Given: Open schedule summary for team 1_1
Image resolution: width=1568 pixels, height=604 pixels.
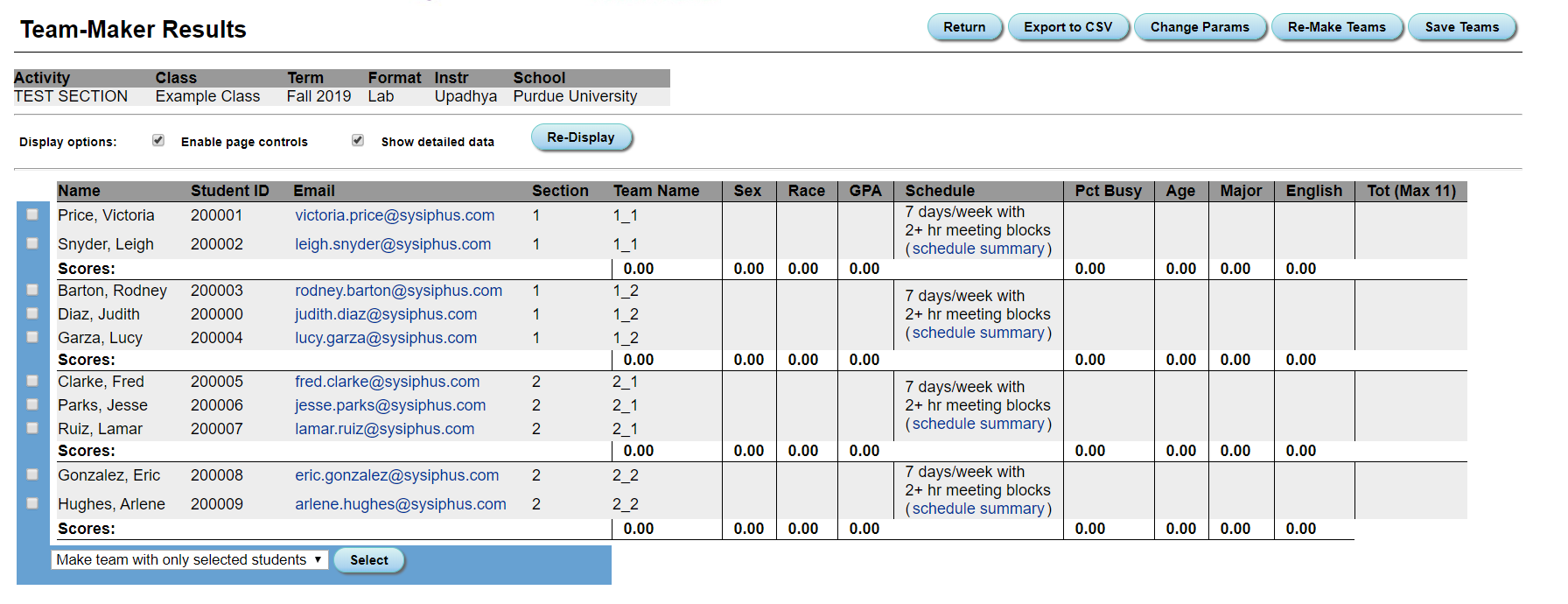Looking at the screenshot, I should pos(978,249).
